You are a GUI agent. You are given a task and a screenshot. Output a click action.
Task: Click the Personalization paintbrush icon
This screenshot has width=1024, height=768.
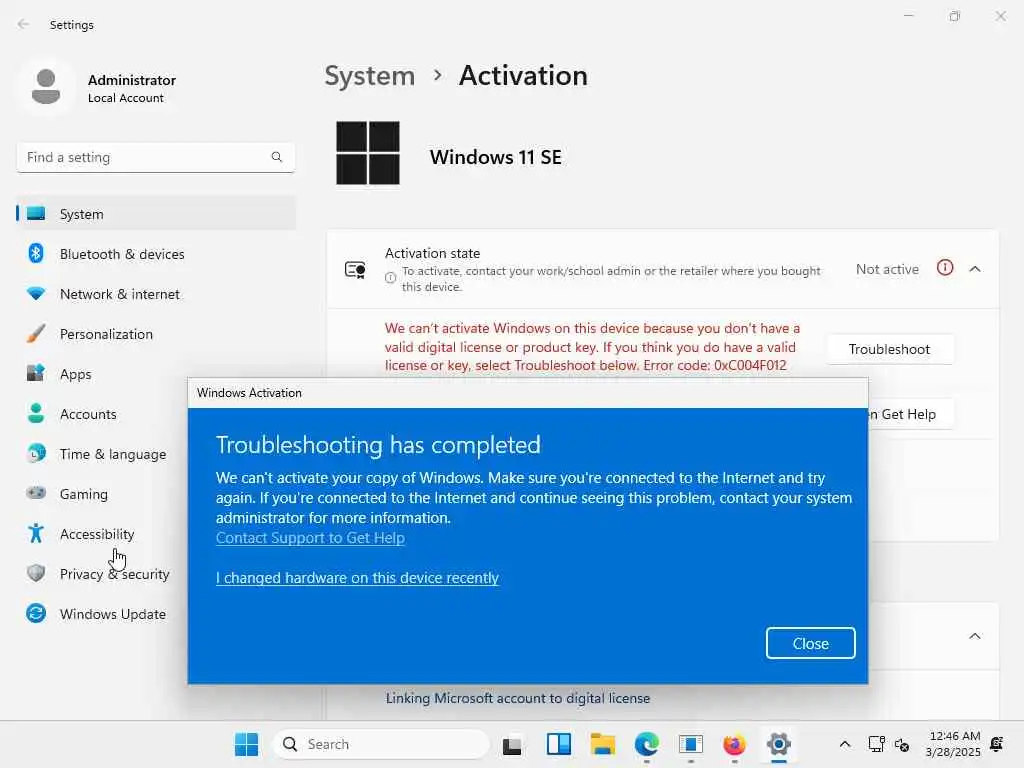point(36,334)
